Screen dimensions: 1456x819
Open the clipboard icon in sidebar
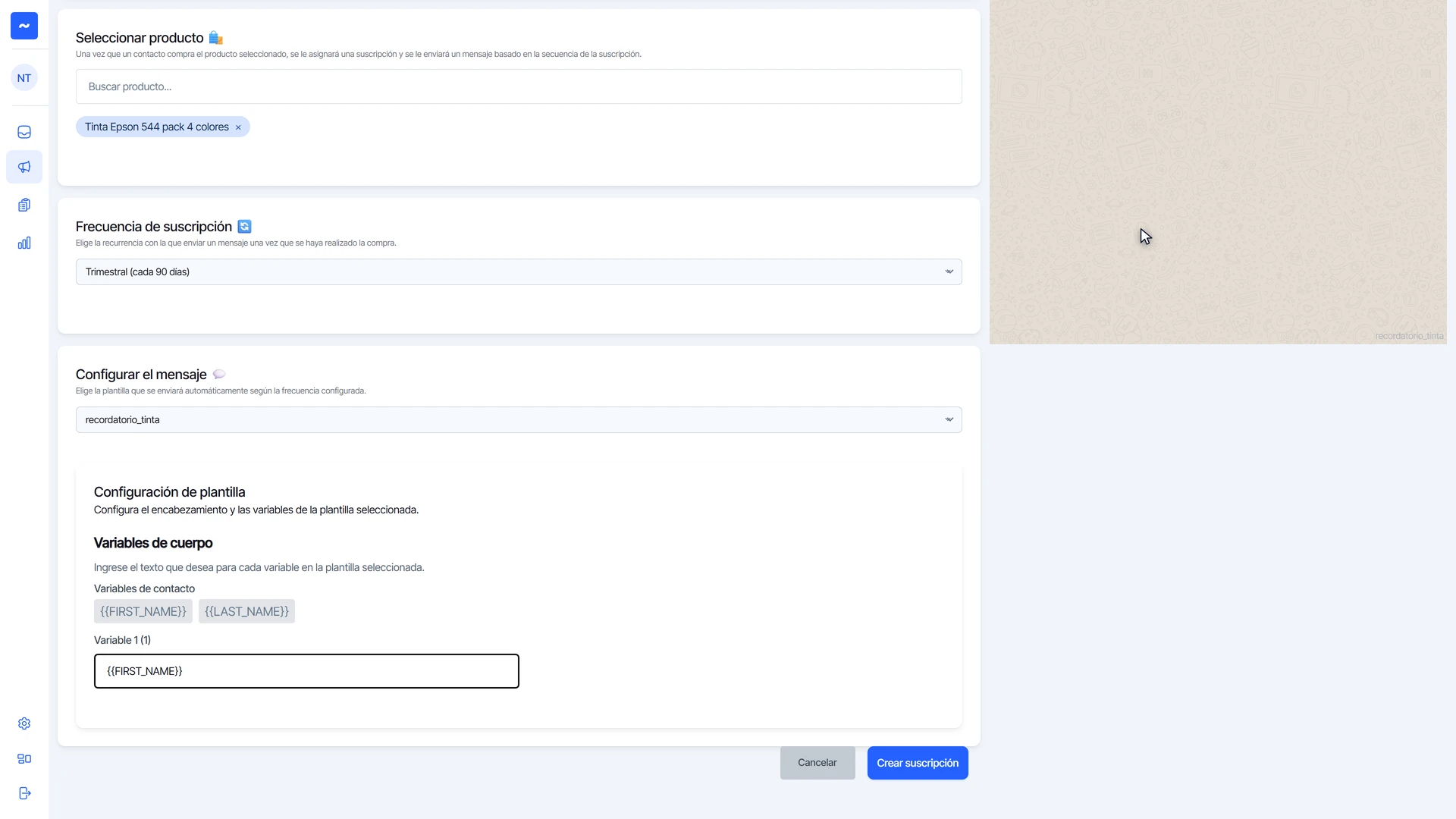coord(24,205)
